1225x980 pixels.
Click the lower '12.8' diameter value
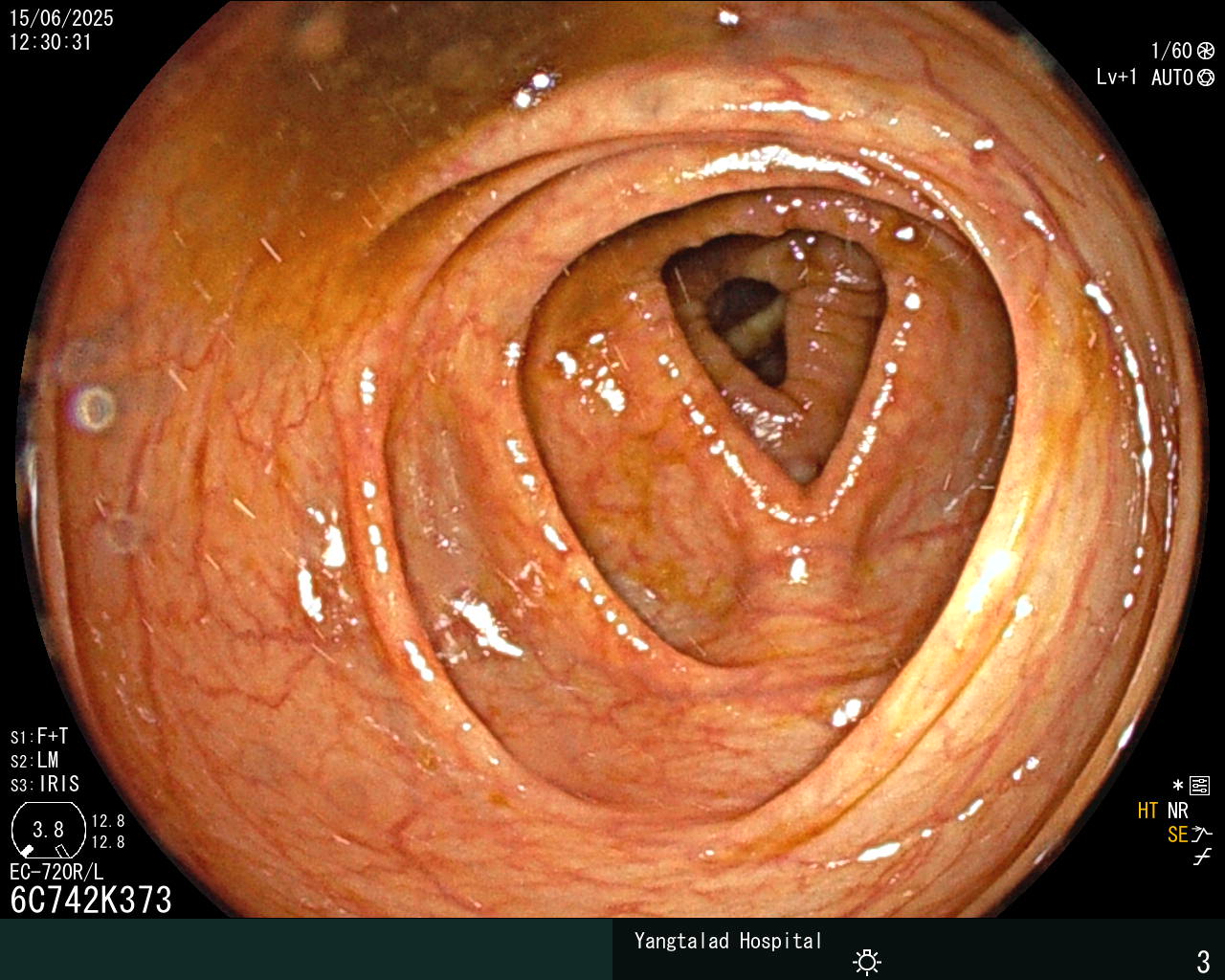108,842
